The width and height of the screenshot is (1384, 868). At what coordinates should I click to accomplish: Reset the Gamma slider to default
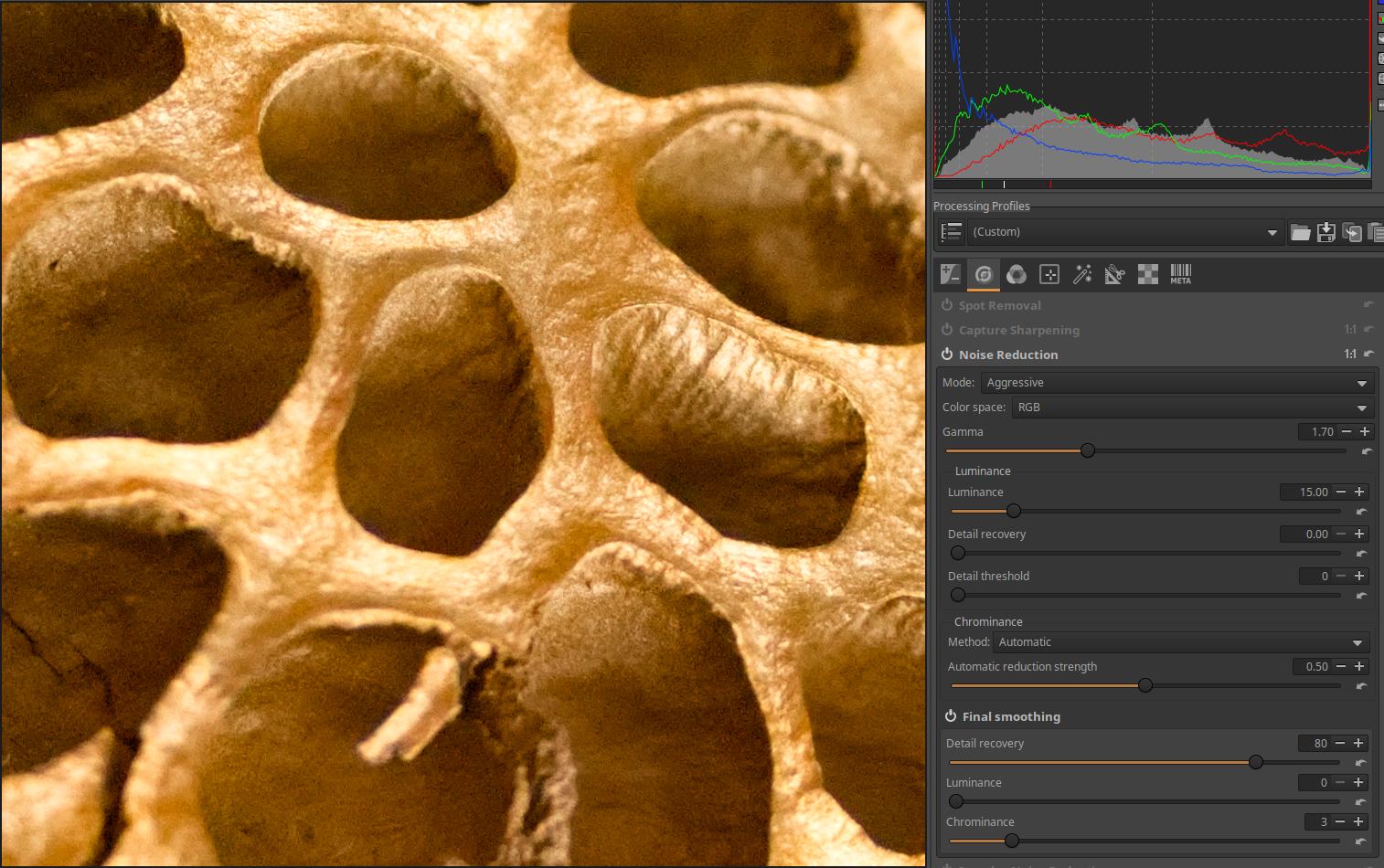pyautogui.click(x=1367, y=451)
